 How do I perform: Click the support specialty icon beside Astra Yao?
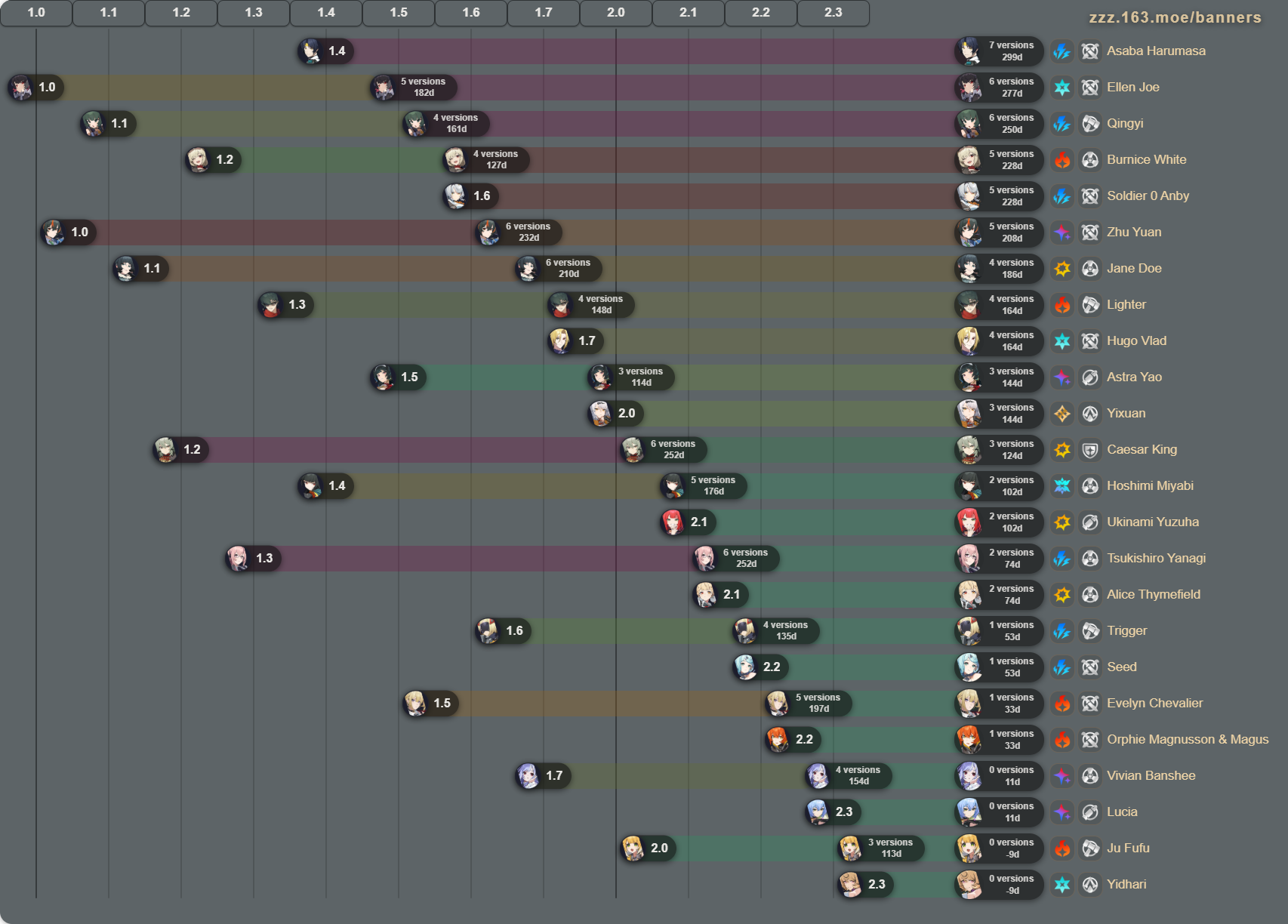point(1090,377)
